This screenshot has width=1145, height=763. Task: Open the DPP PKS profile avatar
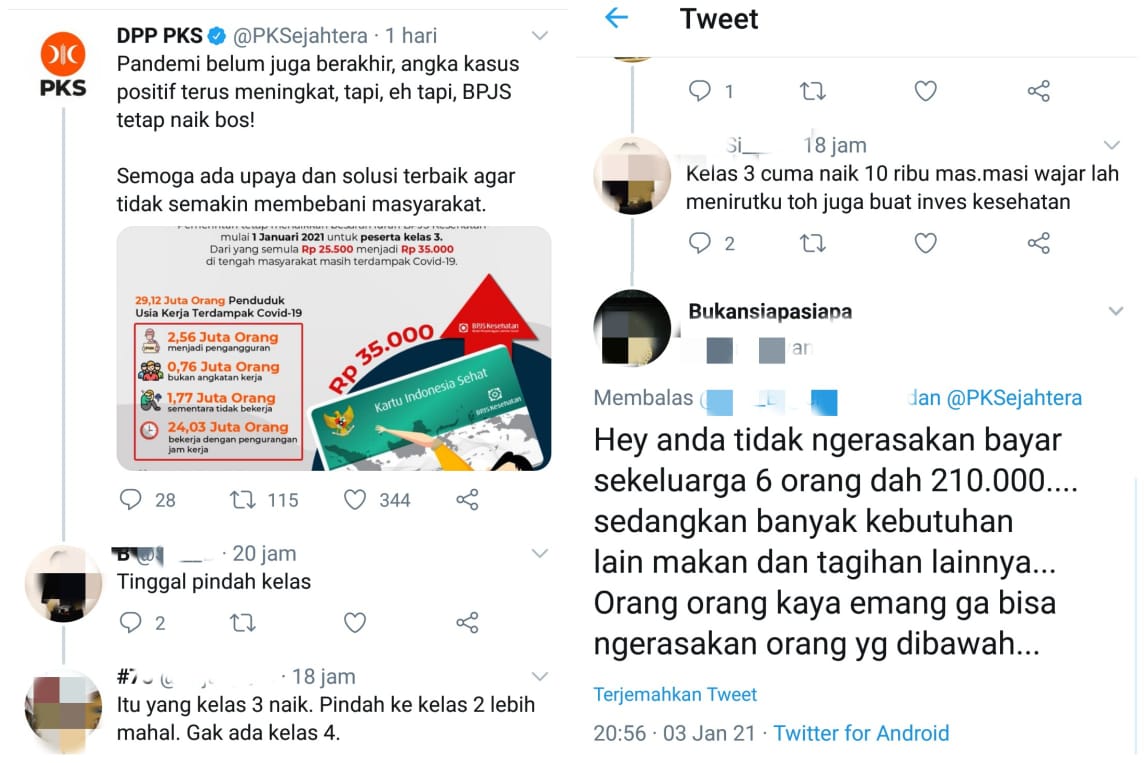(63, 65)
